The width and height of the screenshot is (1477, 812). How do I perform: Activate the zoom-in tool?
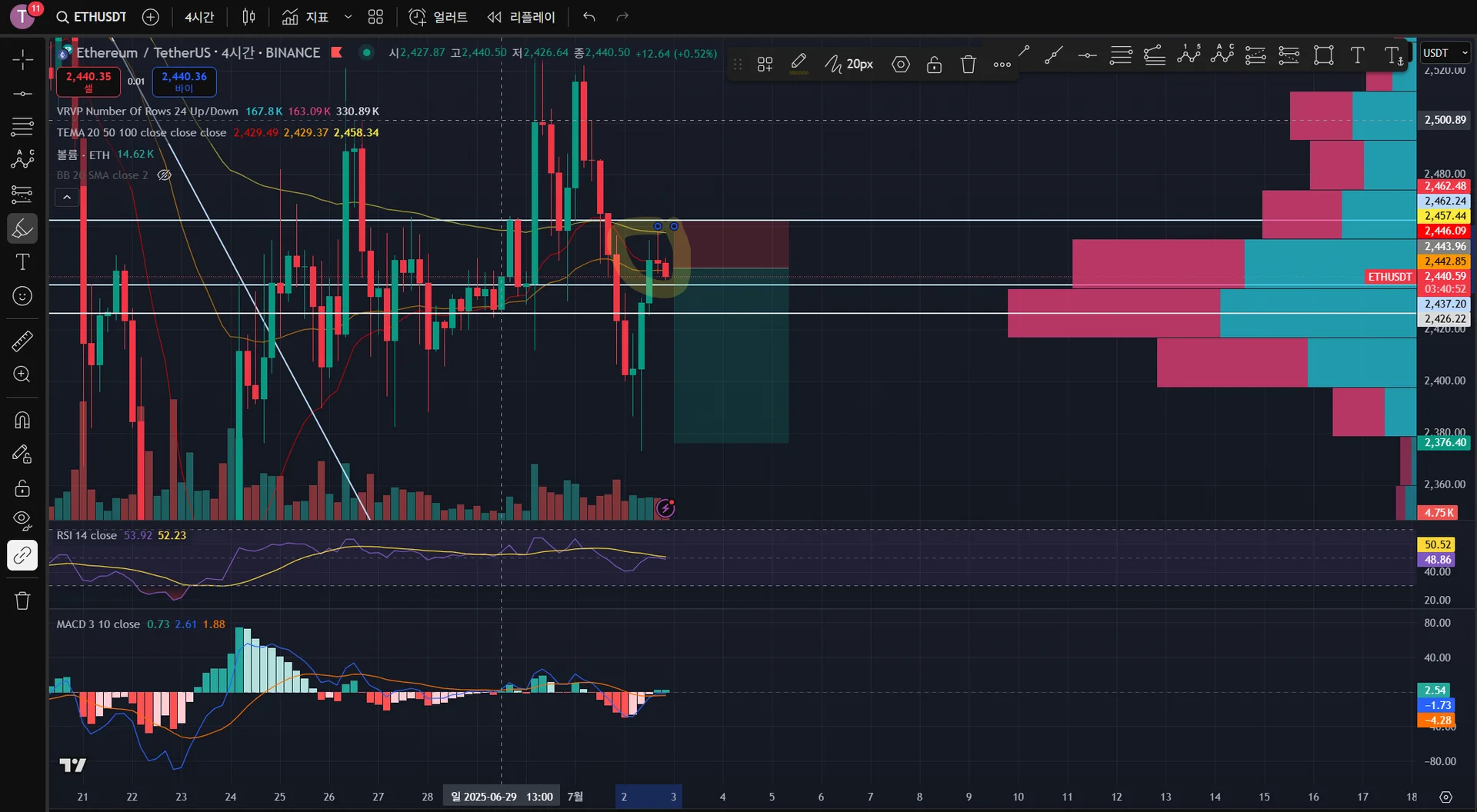(x=22, y=374)
